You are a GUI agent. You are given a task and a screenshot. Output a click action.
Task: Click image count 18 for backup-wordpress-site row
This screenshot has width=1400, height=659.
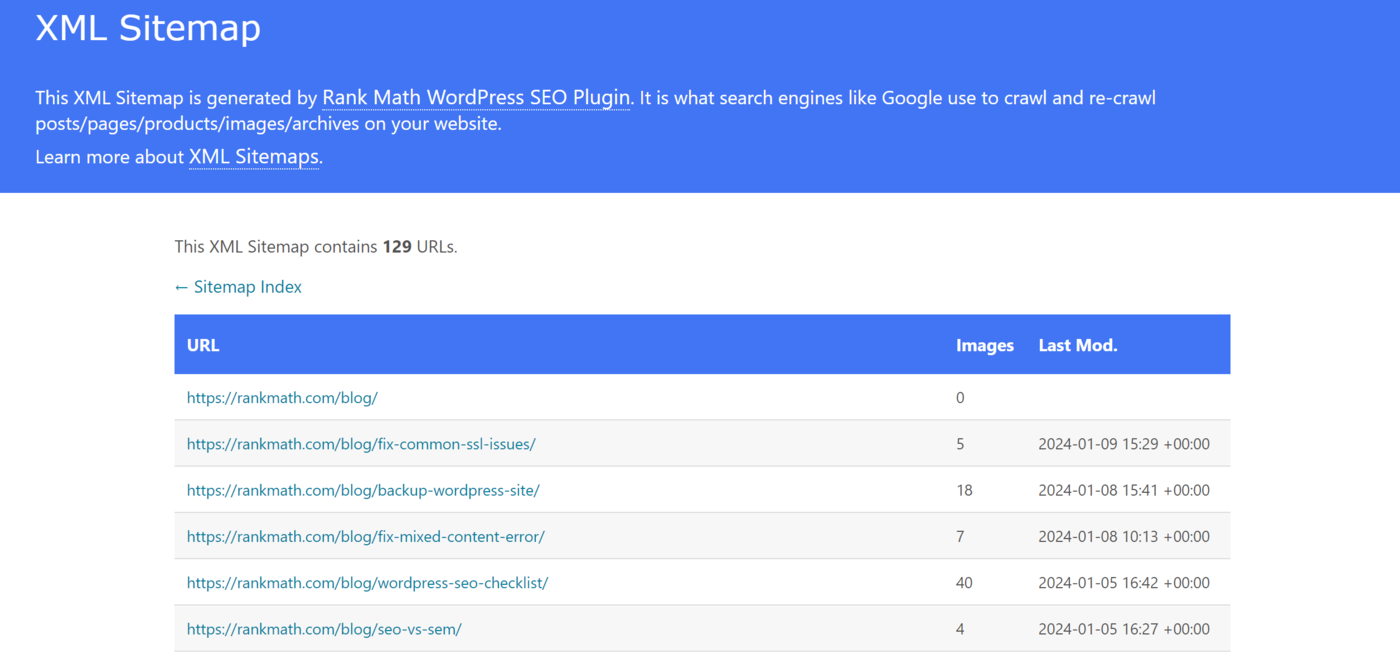point(964,490)
